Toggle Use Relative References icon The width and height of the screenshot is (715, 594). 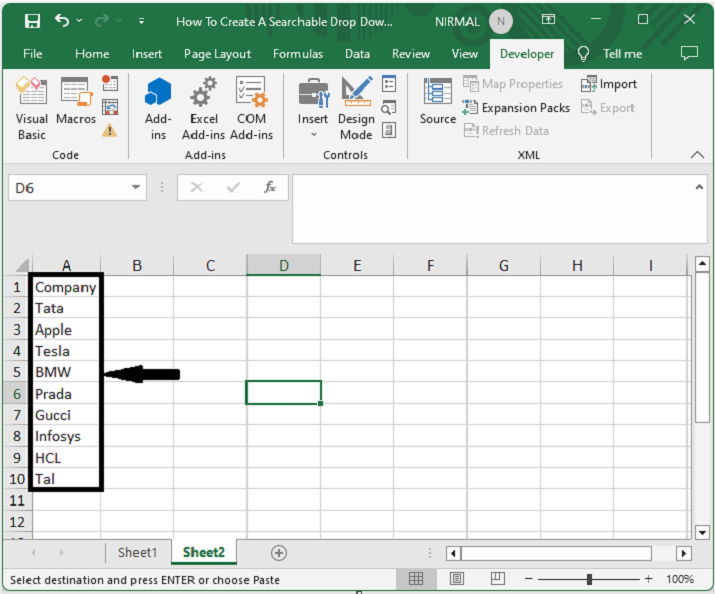[110, 108]
